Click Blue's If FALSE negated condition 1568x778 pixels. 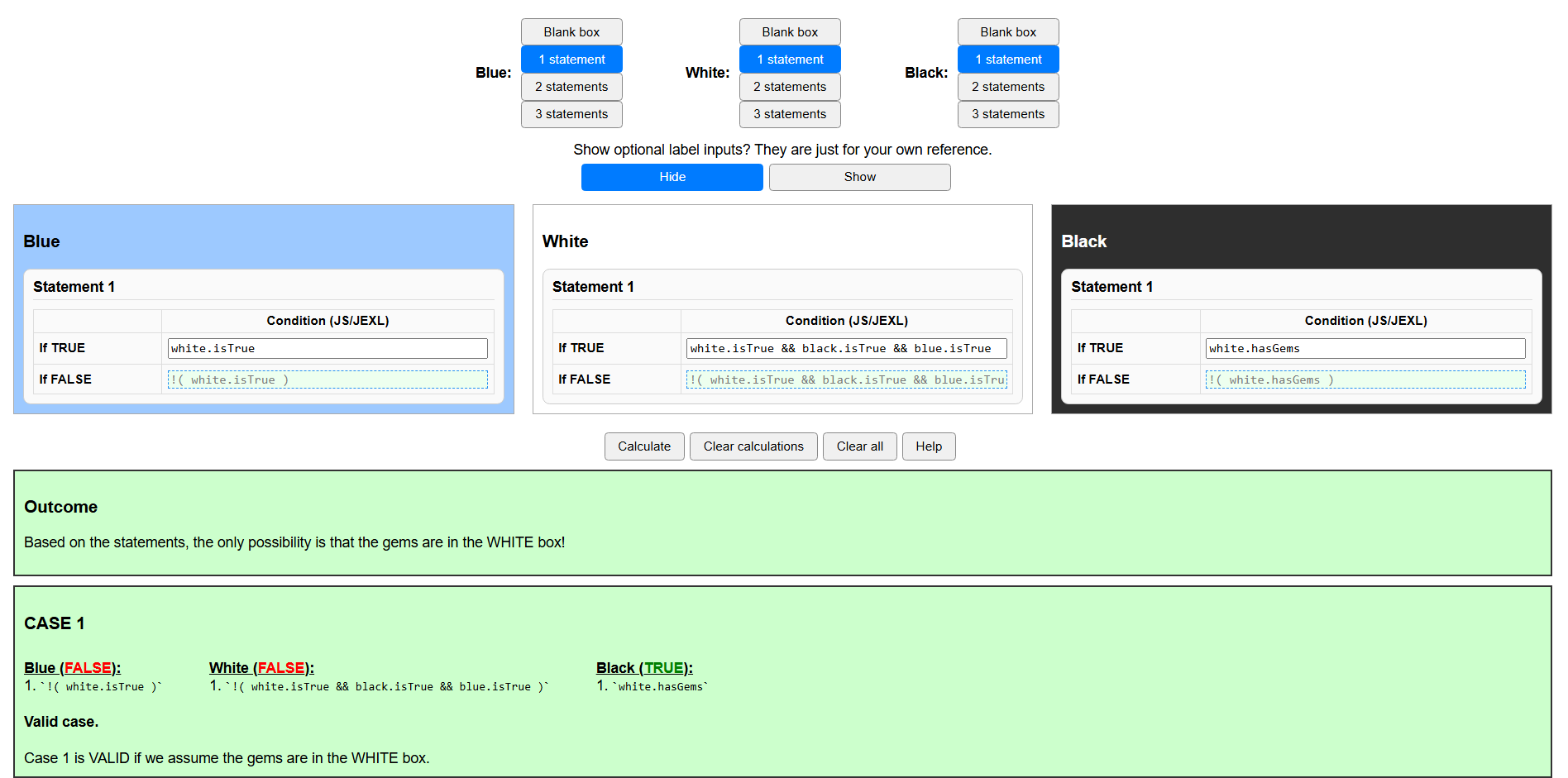pos(327,380)
